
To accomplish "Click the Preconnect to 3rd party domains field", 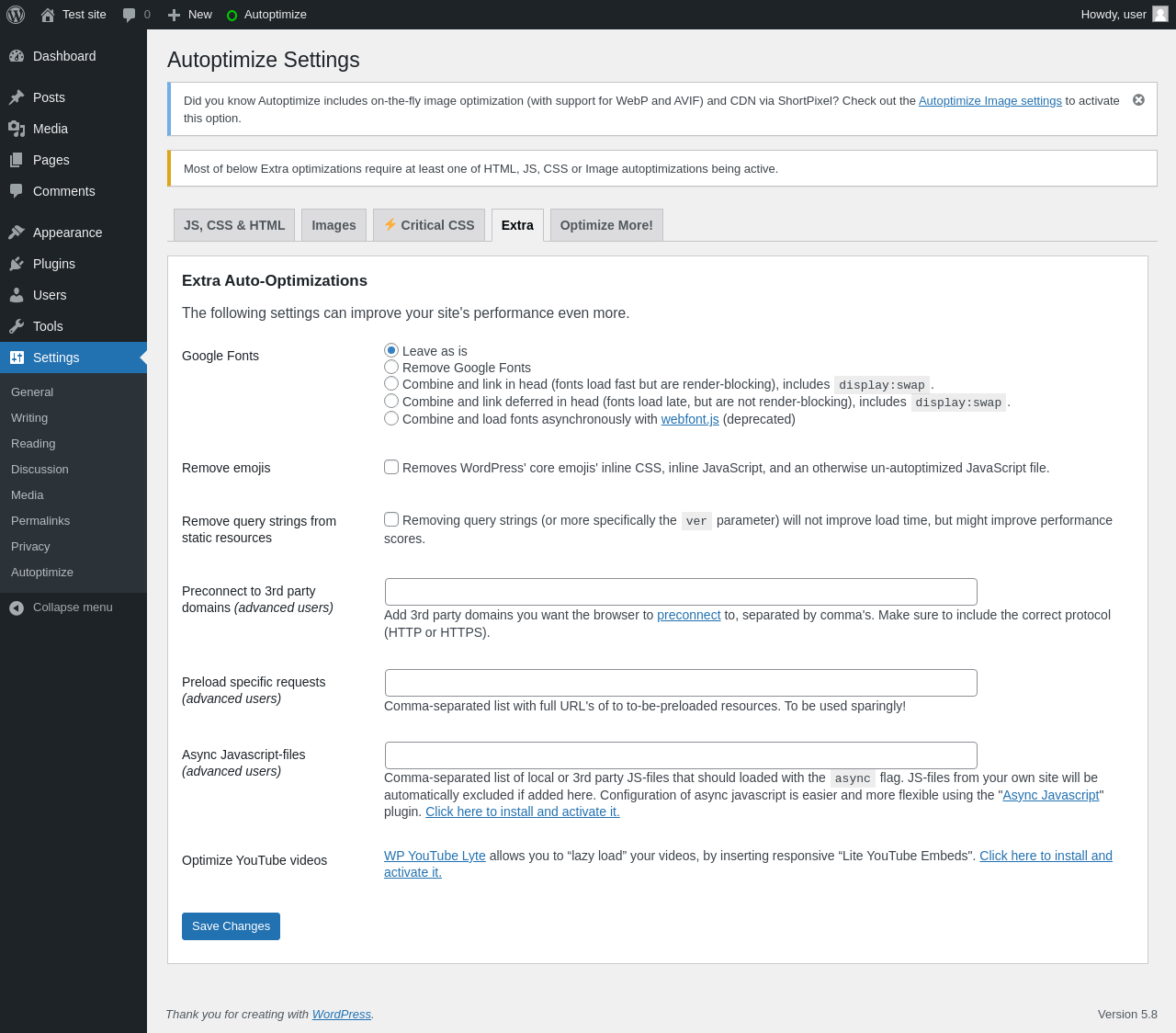I will coord(681,592).
